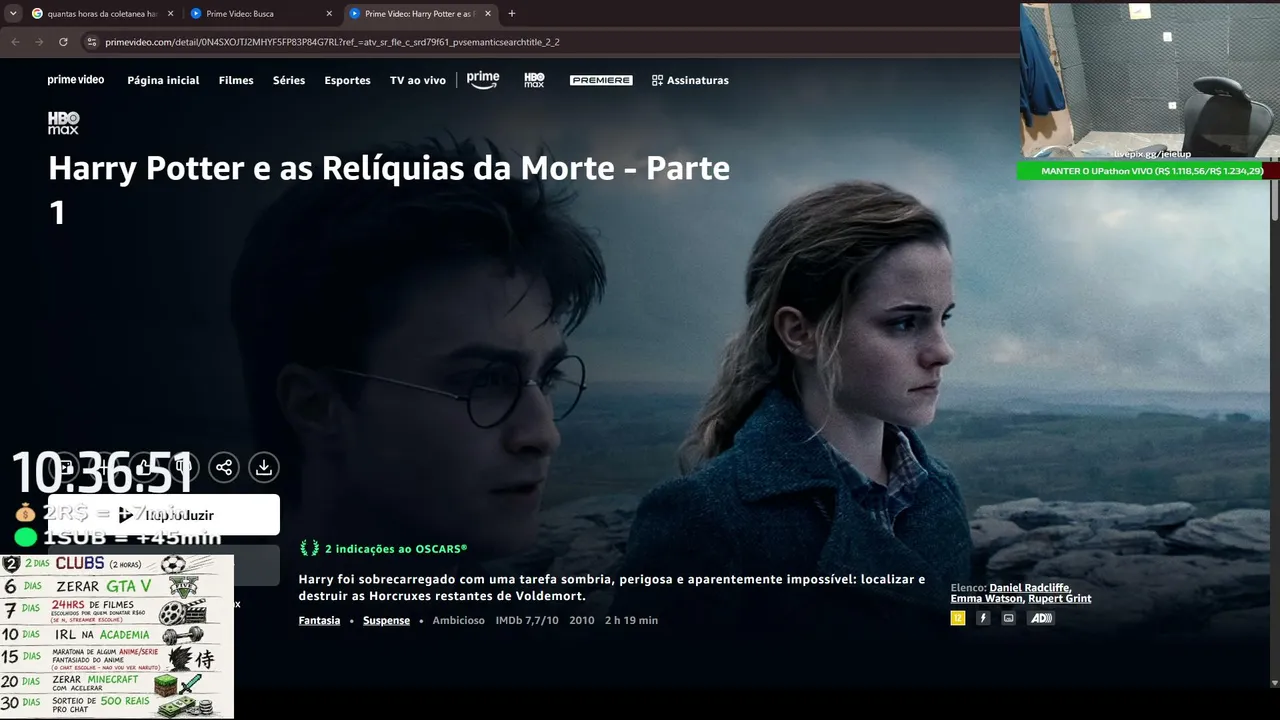Open a new browser tab
Image resolution: width=1280 pixels, height=720 pixels.
coord(512,14)
